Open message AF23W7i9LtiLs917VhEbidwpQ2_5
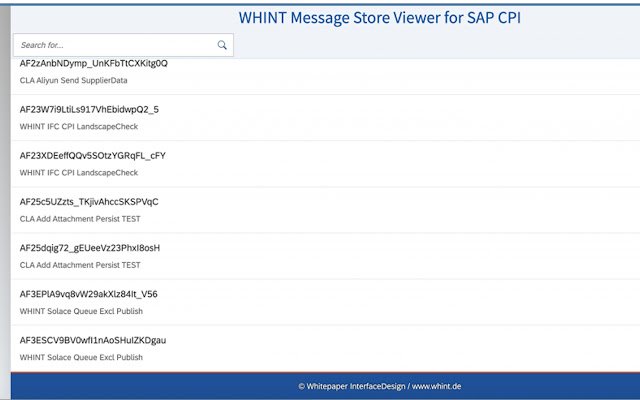Viewport: 640px width, 400px height. click(x=89, y=109)
